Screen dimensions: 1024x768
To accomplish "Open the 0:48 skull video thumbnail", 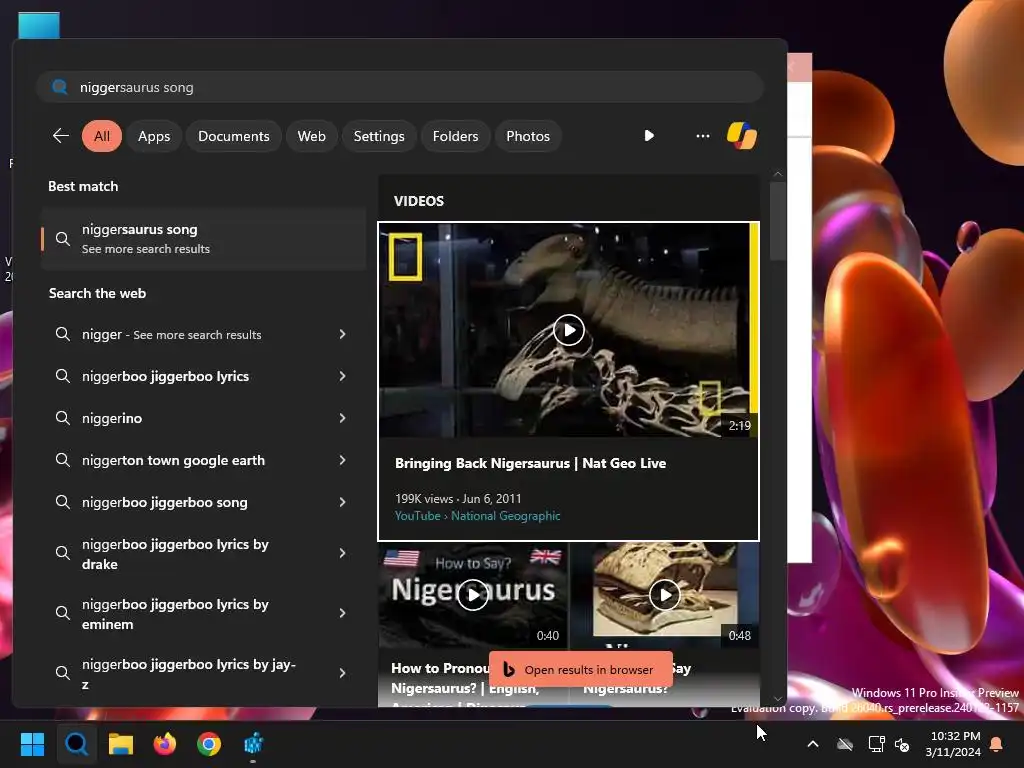I will [665, 596].
